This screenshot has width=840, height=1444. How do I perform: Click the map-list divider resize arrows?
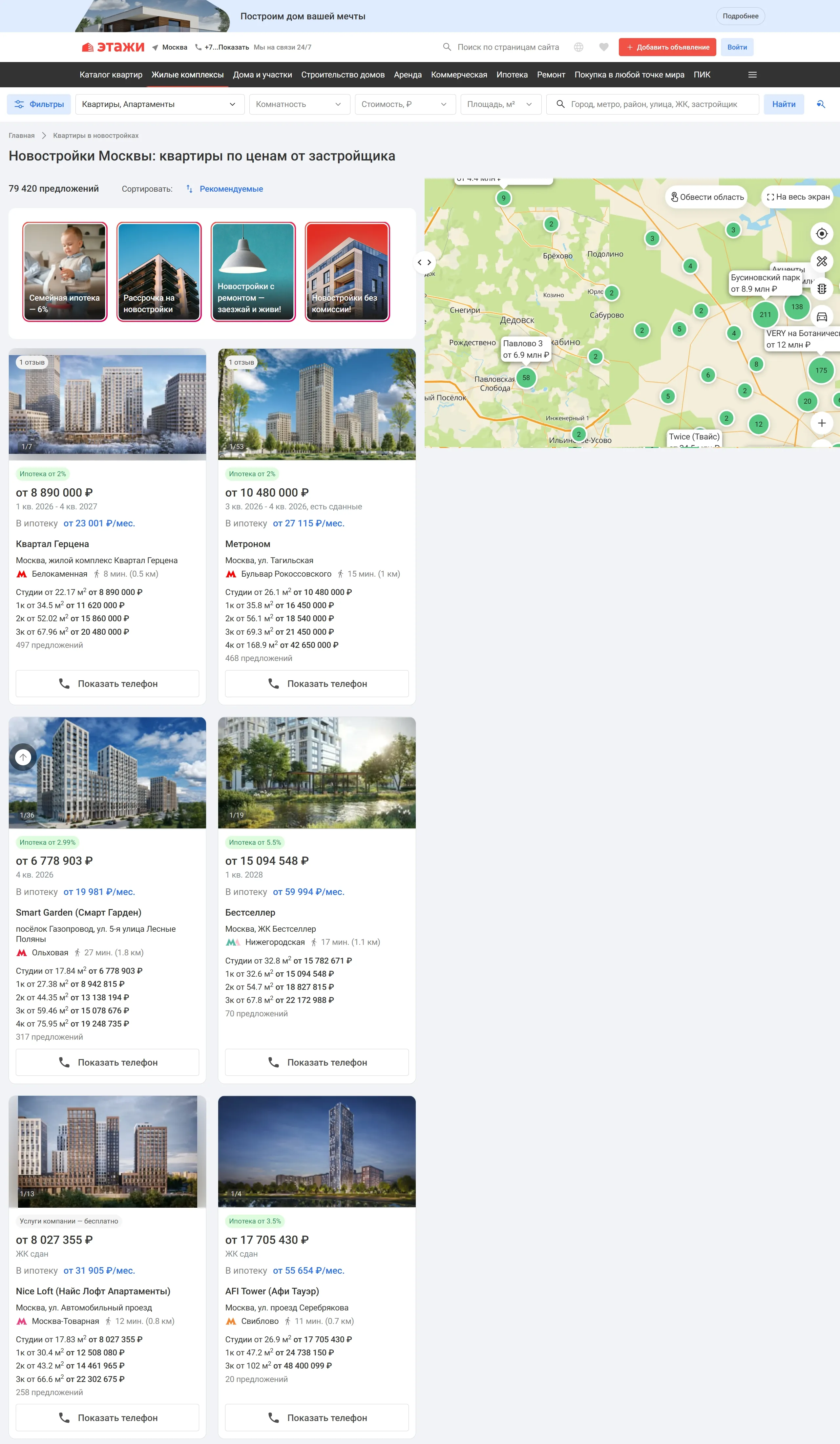coord(424,263)
